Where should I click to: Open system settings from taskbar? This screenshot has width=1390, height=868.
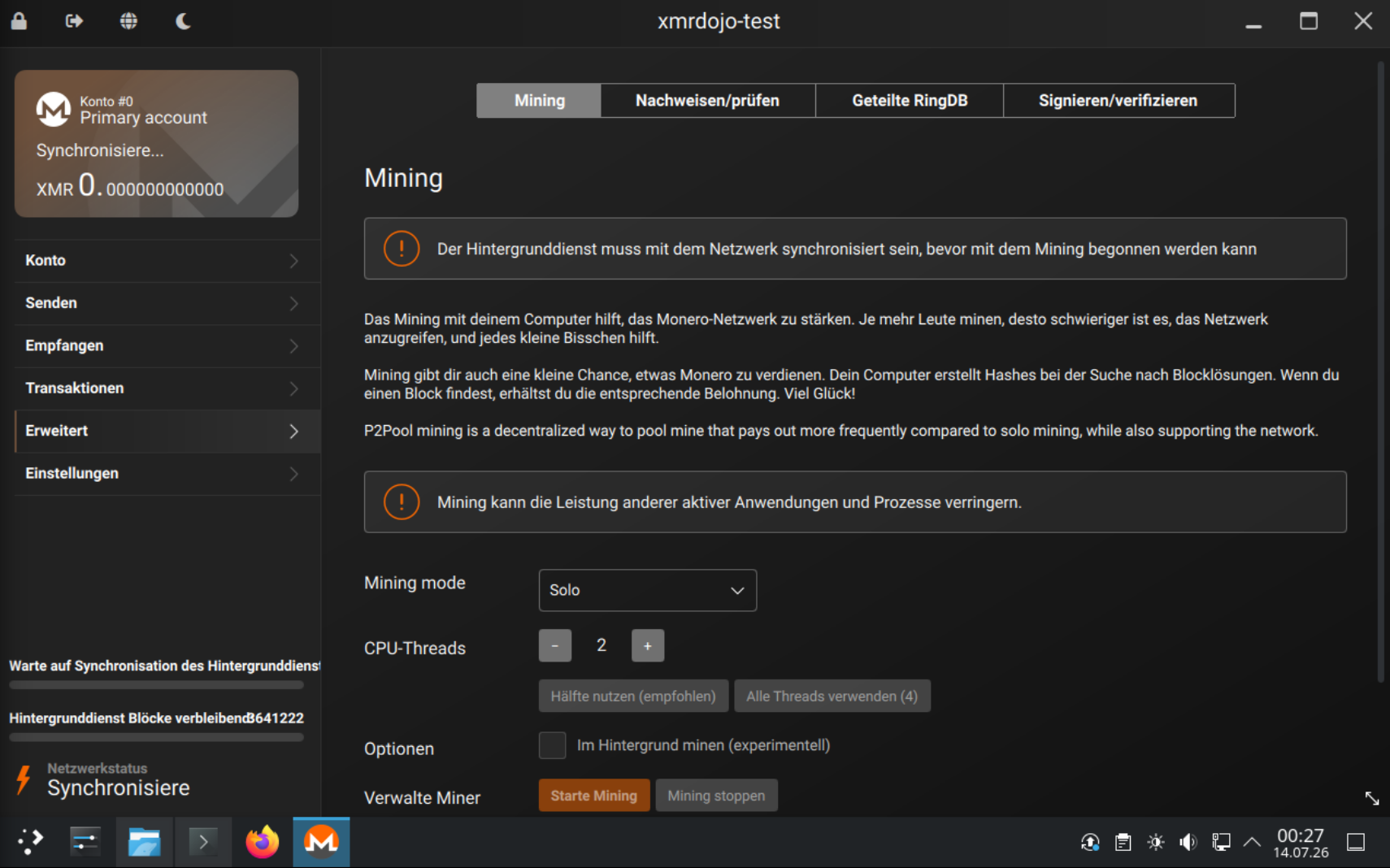85,842
